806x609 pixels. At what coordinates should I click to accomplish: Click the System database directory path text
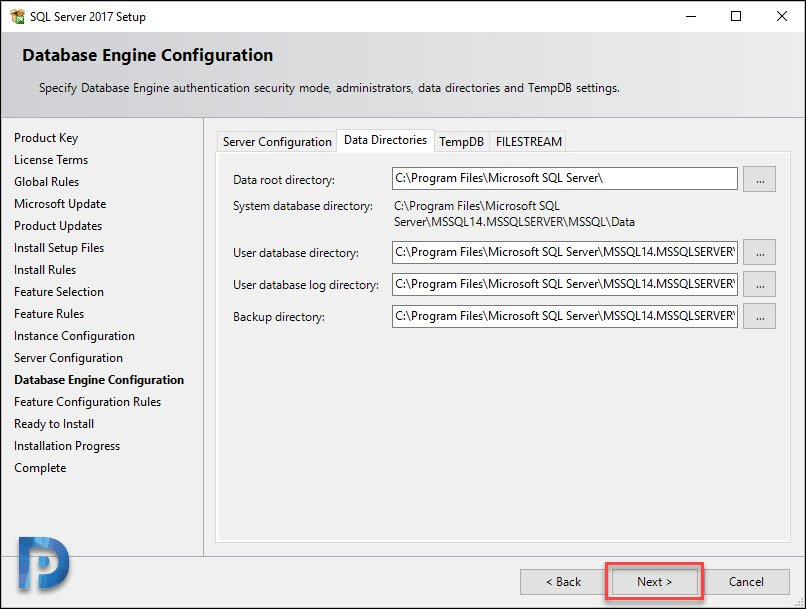pos(514,214)
